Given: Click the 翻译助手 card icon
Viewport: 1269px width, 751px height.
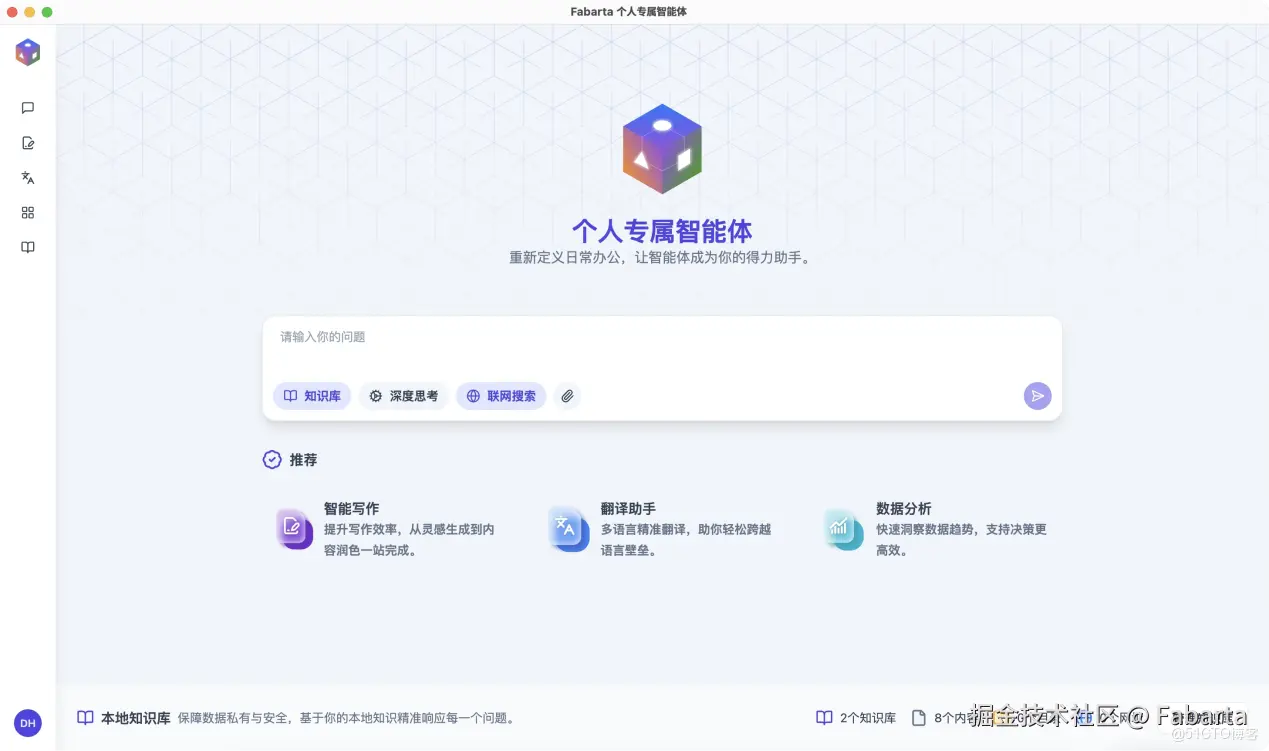Looking at the screenshot, I should (569, 528).
